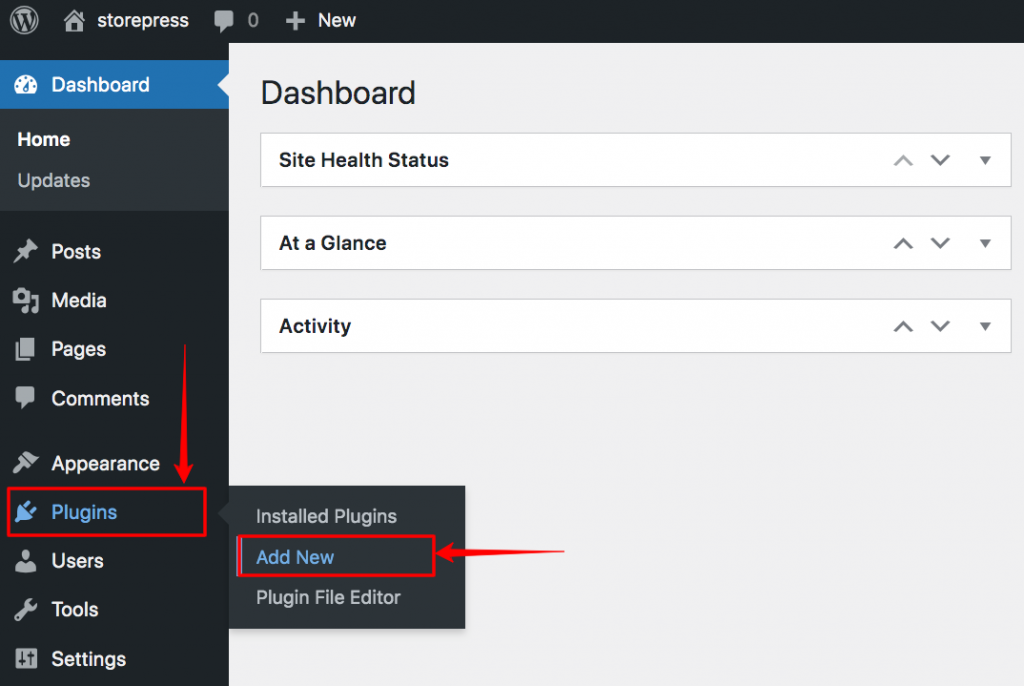Go to Updates under Dashboard
The image size is (1024, 686).
(x=54, y=180)
